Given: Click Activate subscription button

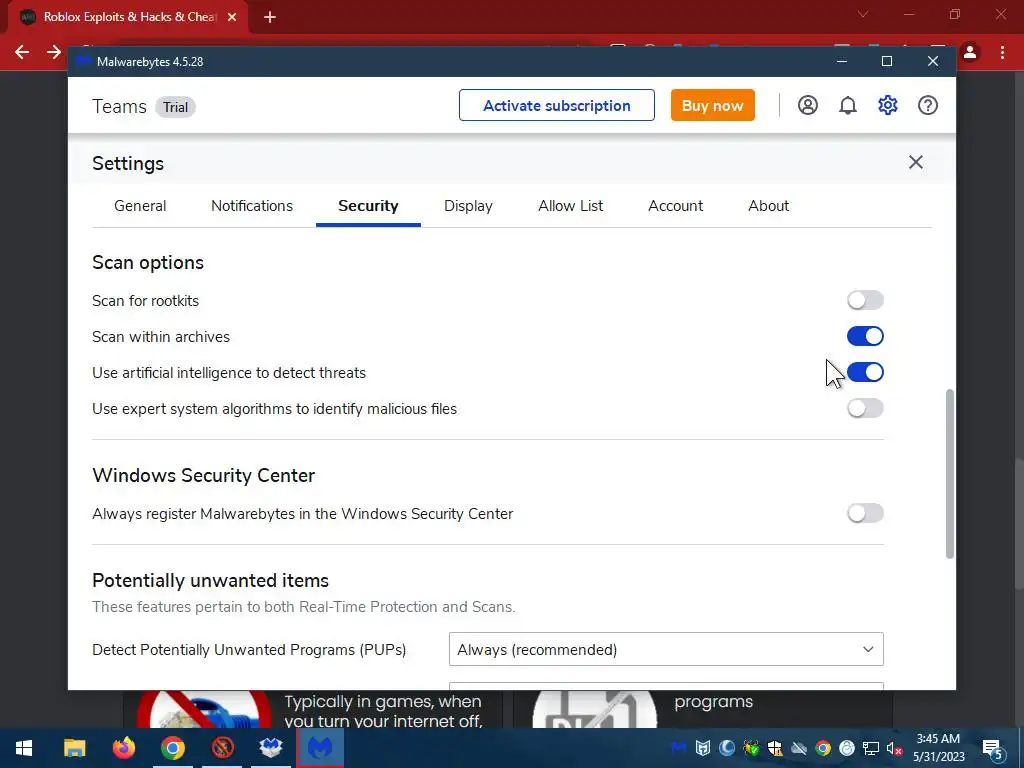Looking at the screenshot, I should point(556,105).
